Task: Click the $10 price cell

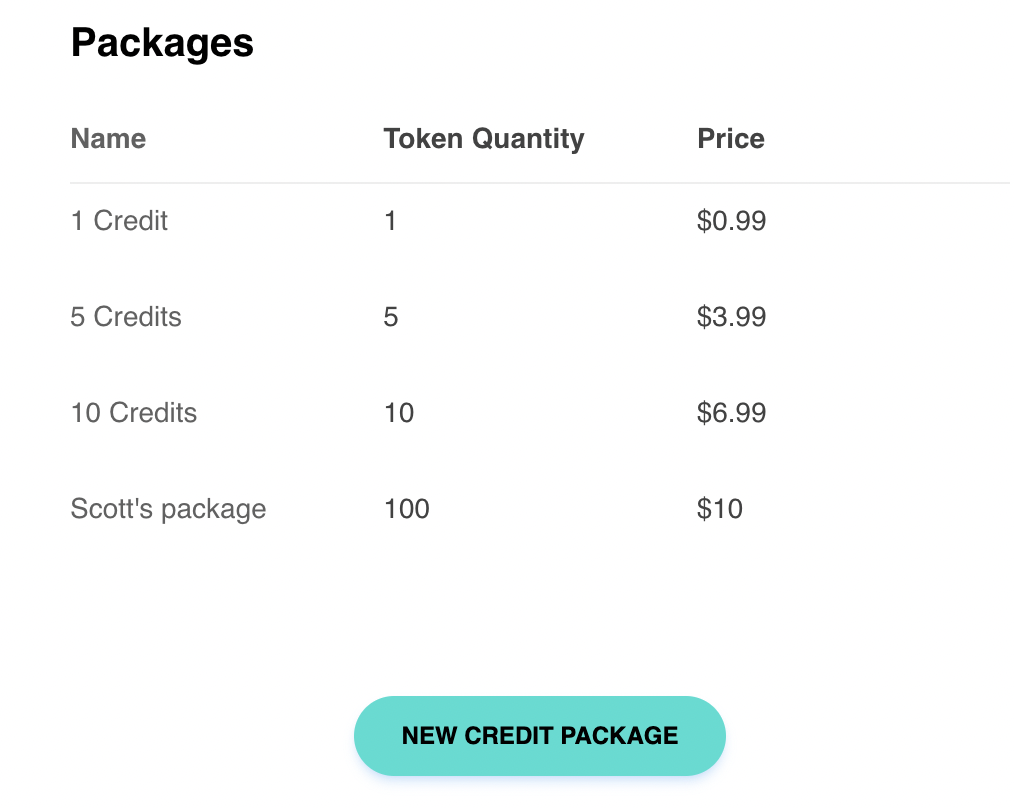Action: click(720, 508)
